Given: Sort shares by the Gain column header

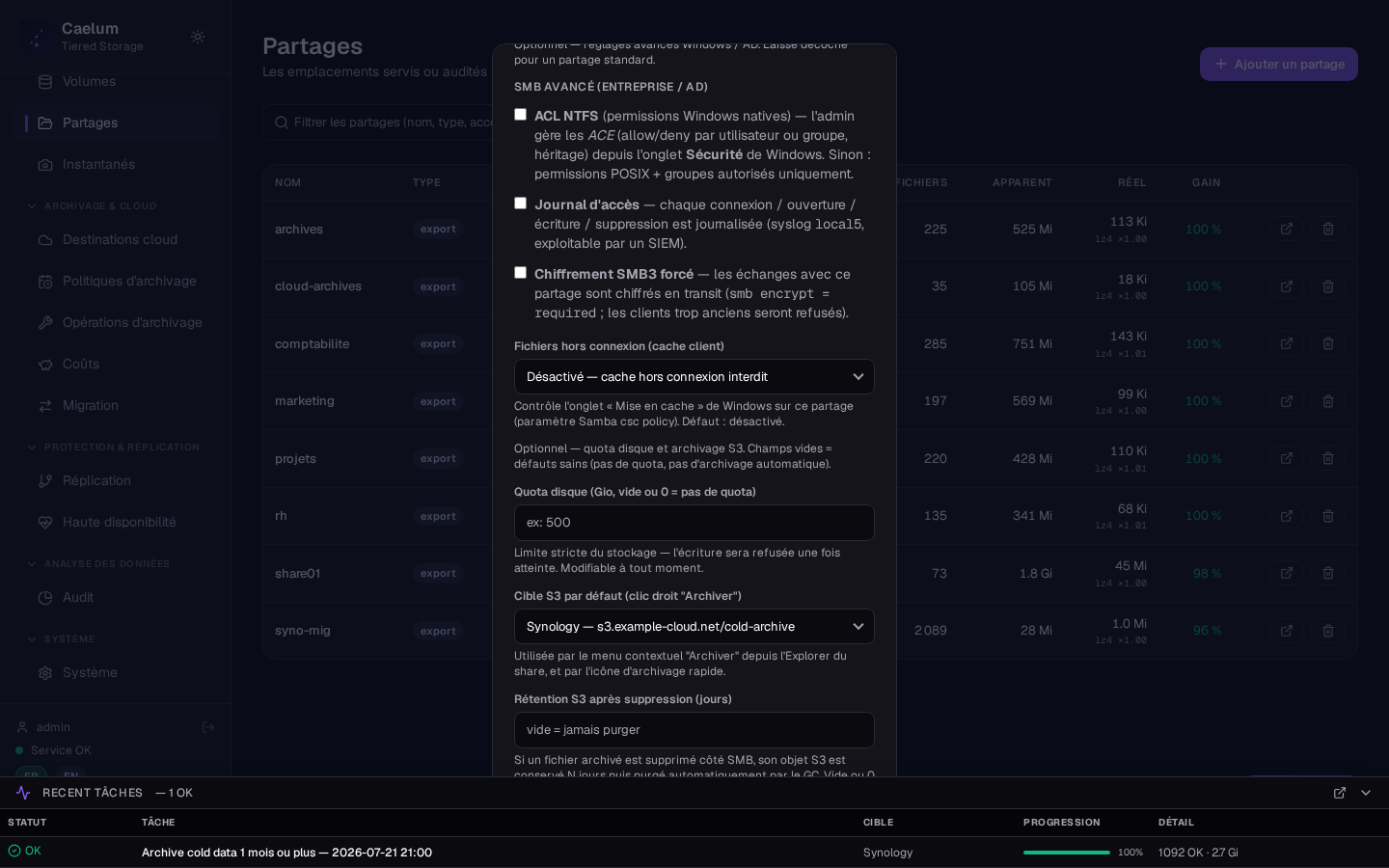Looking at the screenshot, I should pos(1207,182).
